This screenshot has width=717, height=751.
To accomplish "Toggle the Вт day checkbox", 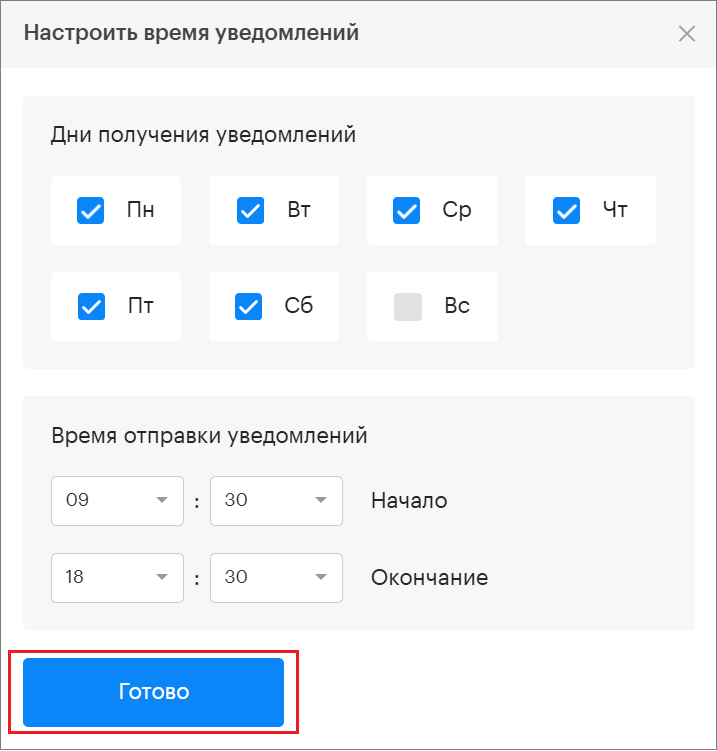I will 250,211.
